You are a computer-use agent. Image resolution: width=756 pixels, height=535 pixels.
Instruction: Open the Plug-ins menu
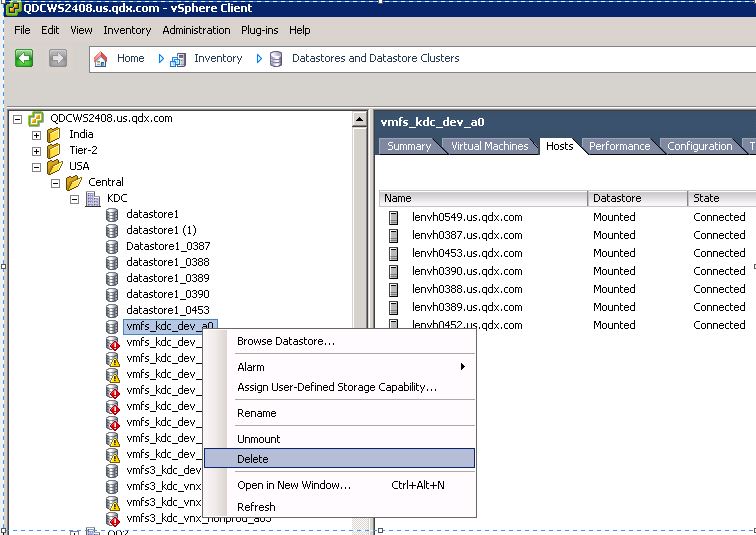click(259, 30)
